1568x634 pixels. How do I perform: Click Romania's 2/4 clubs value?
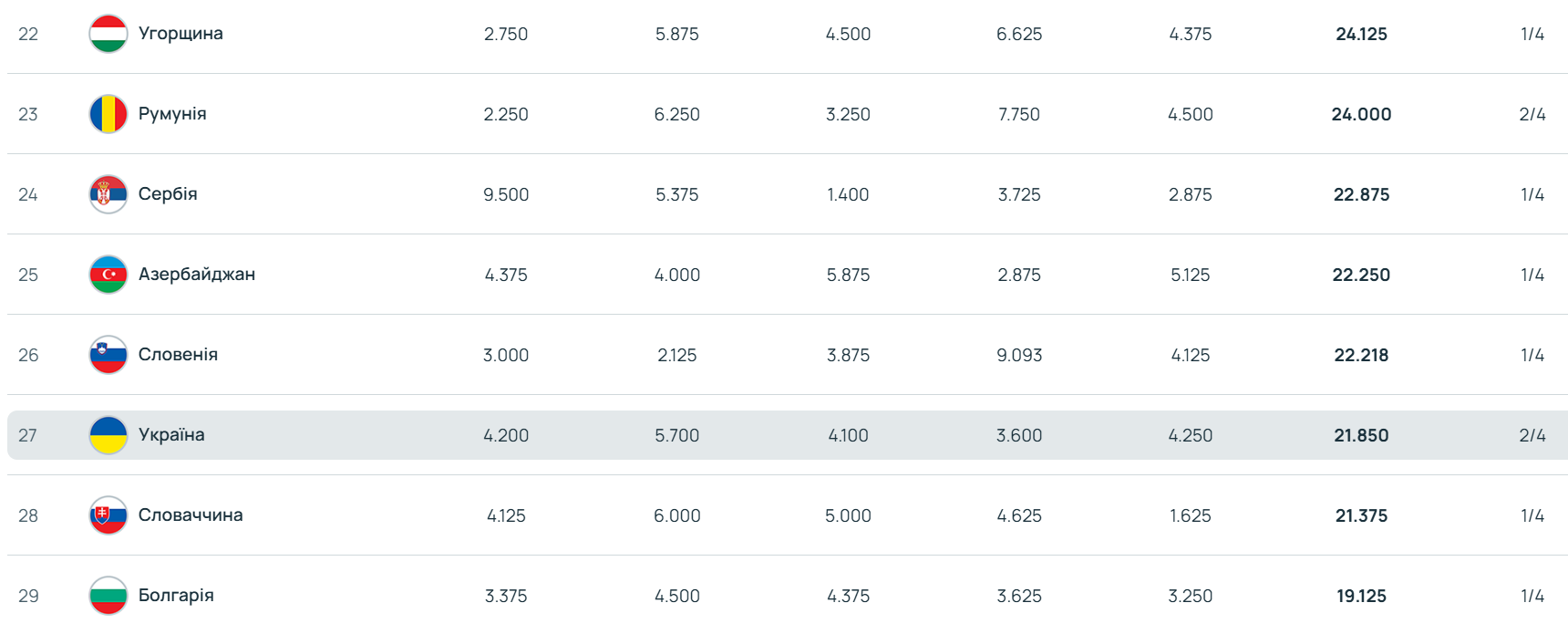click(1532, 115)
